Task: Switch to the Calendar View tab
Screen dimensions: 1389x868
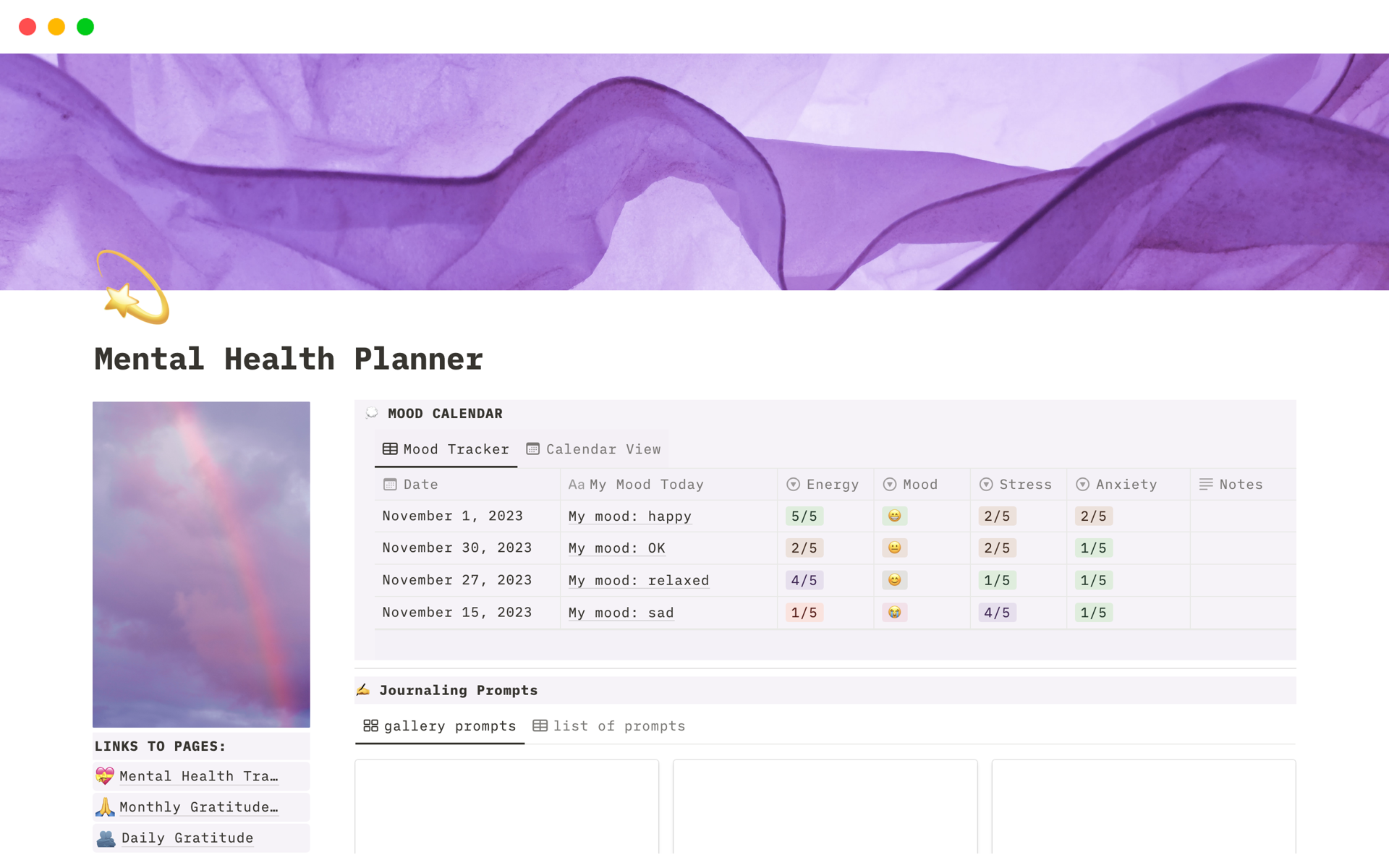Action: point(593,449)
